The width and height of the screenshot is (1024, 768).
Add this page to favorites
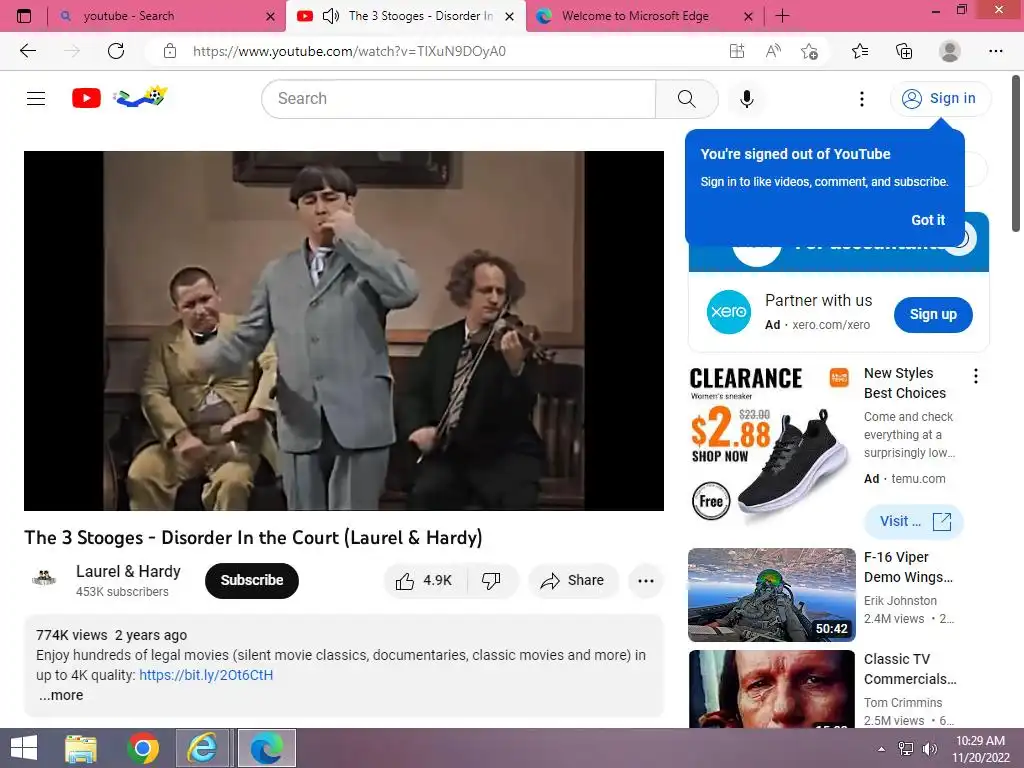809,51
